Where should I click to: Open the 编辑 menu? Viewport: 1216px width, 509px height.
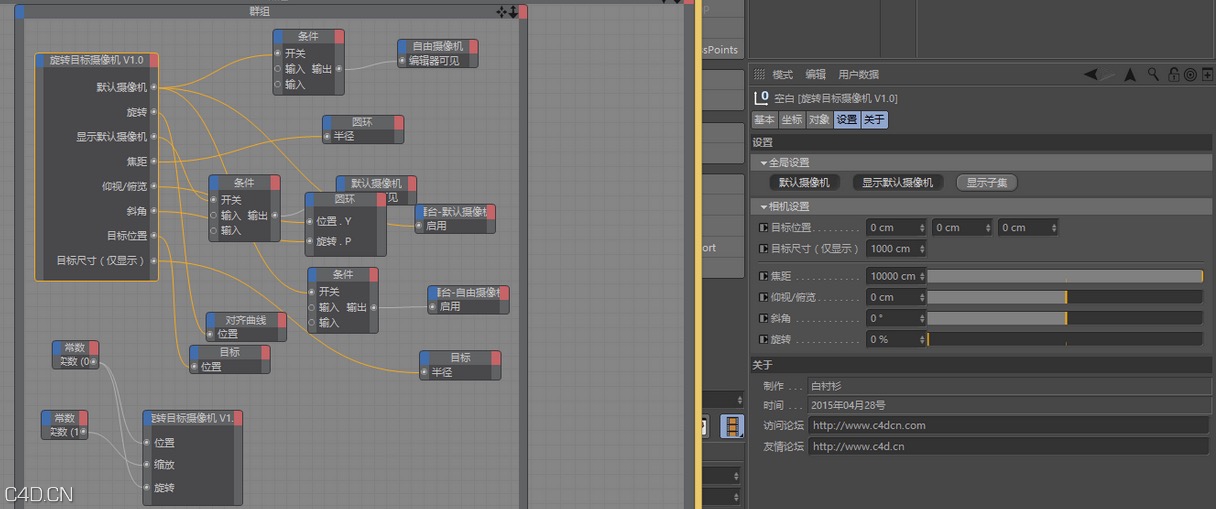[816, 75]
